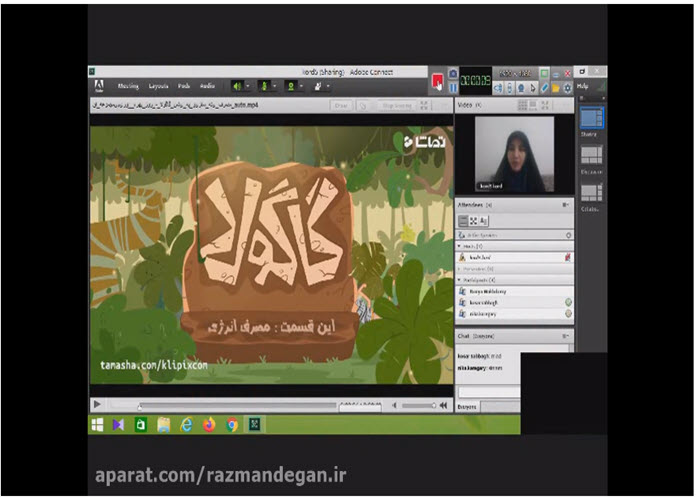The height and width of the screenshot is (498, 696).
Task: Click the Video pod grid layout icon
Action: point(522,105)
